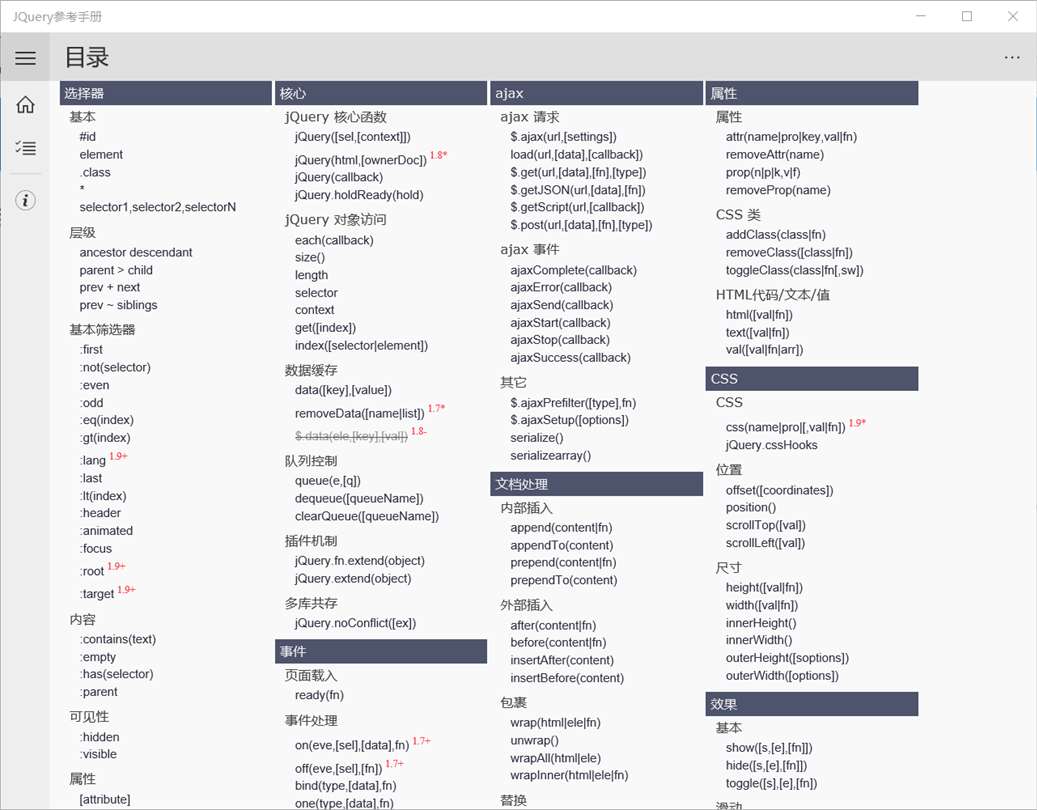
Task: Click the ajax section header
Action: pos(597,93)
